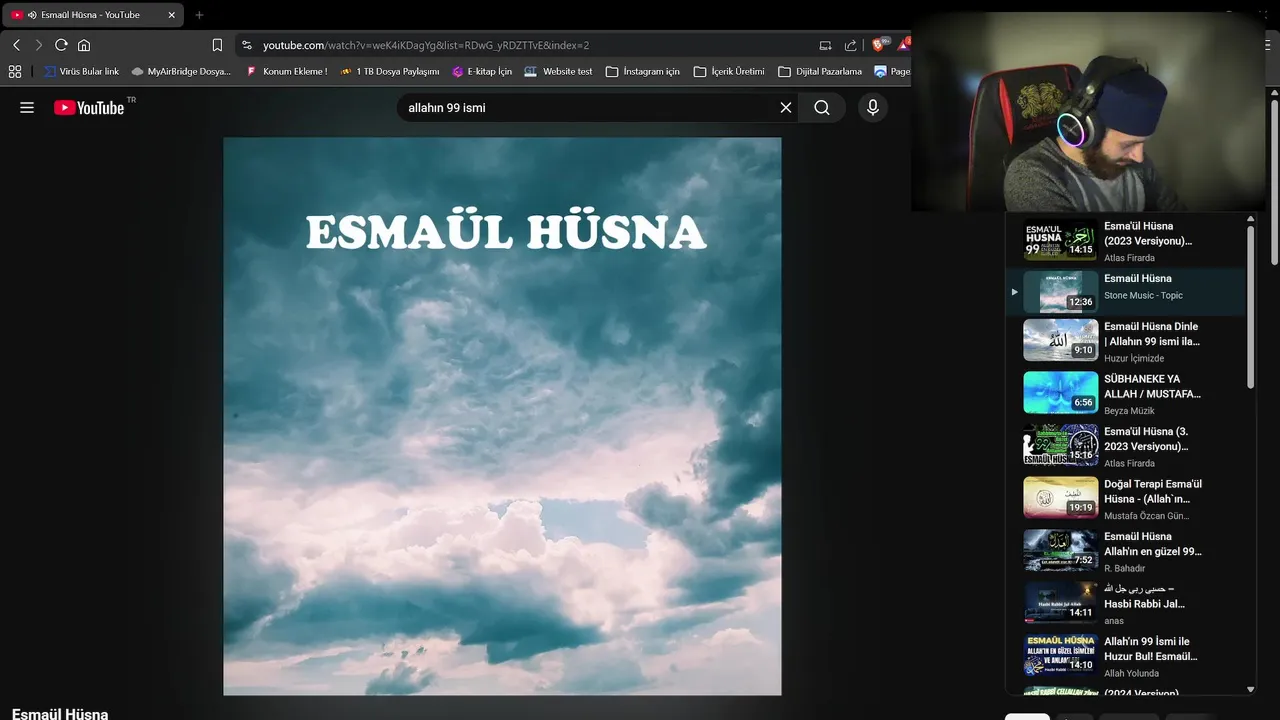The image size is (1280, 720).
Task: Open the 'MyAirBridge Dosya...' bookmark
Action: [x=181, y=71]
